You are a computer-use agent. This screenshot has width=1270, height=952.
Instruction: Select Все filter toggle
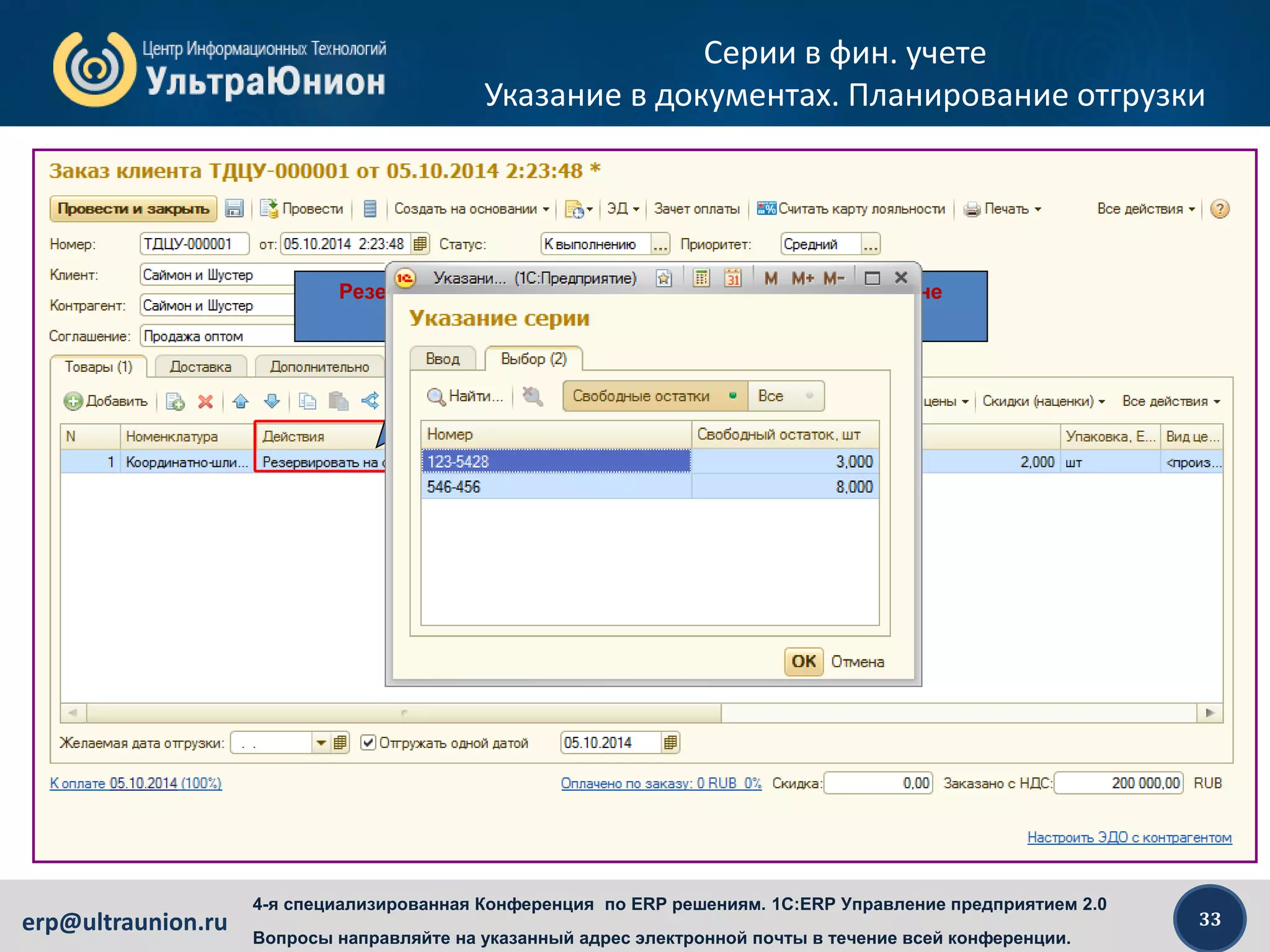tap(786, 396)
